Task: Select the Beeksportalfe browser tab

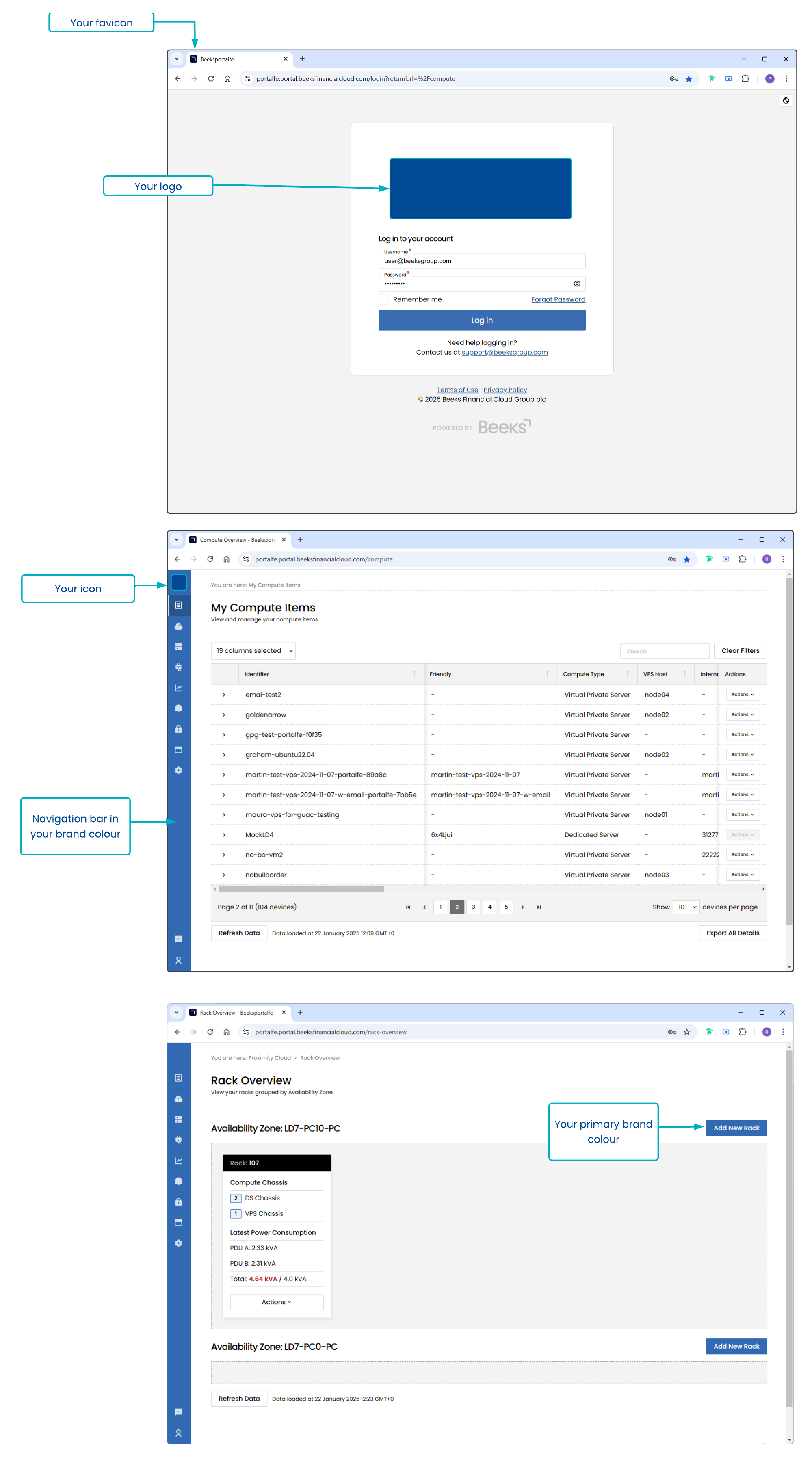Action: click(x=239, y=59)
